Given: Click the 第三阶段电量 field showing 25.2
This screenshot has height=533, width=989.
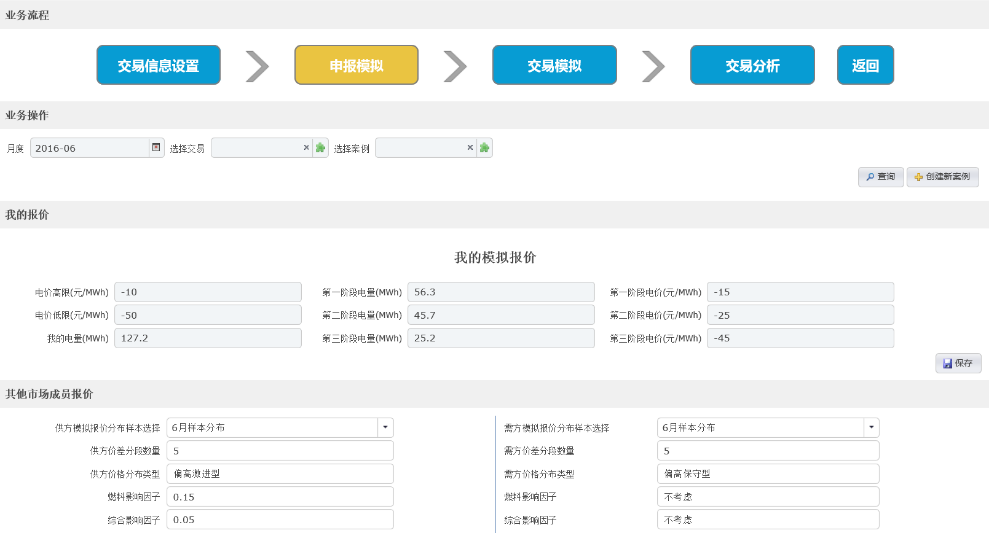Looking at the screenshot, I should [501, 338].
